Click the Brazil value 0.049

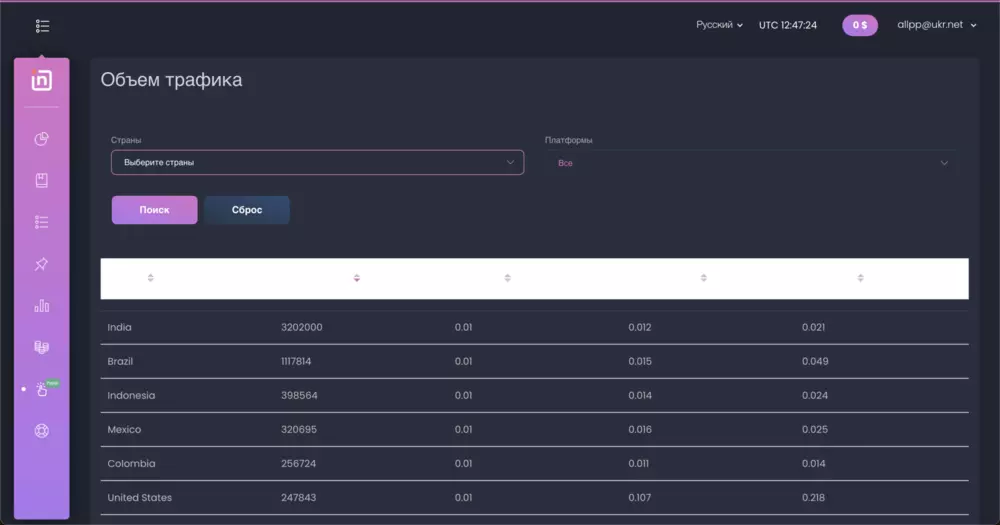tap(815, 361)
